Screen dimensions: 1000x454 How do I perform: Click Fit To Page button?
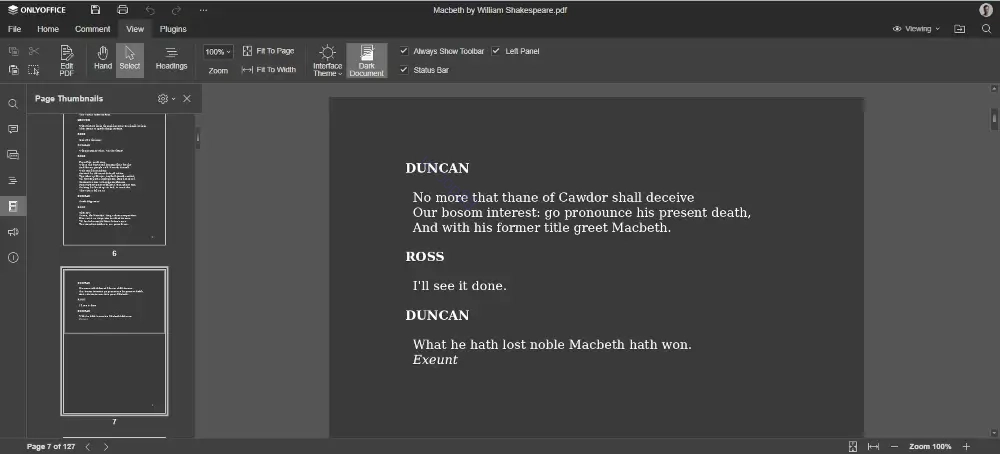pyautogui.click(x=268, y=51)
